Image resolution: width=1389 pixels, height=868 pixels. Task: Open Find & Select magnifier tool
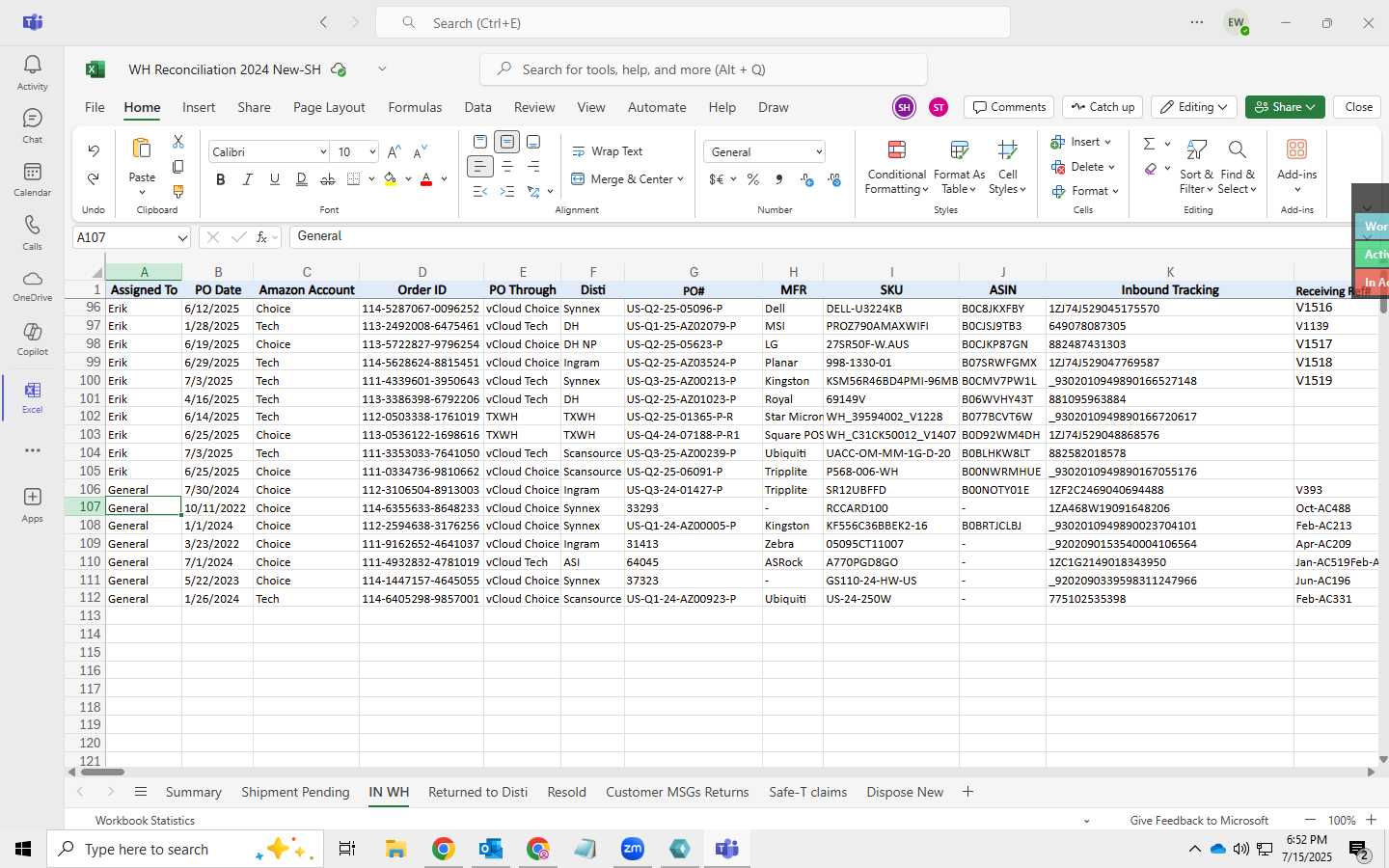(1237, 167)
